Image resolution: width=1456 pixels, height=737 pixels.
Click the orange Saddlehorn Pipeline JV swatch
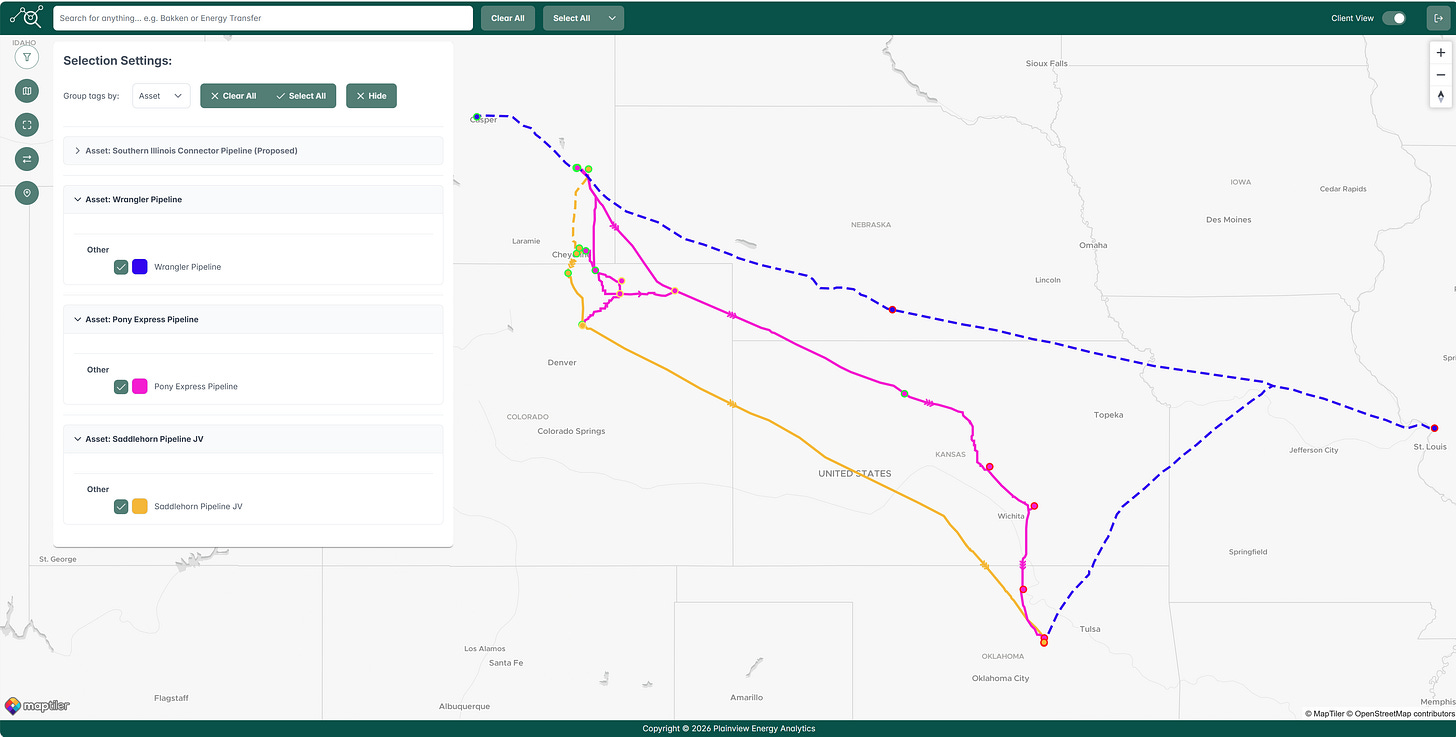(140, 506)
